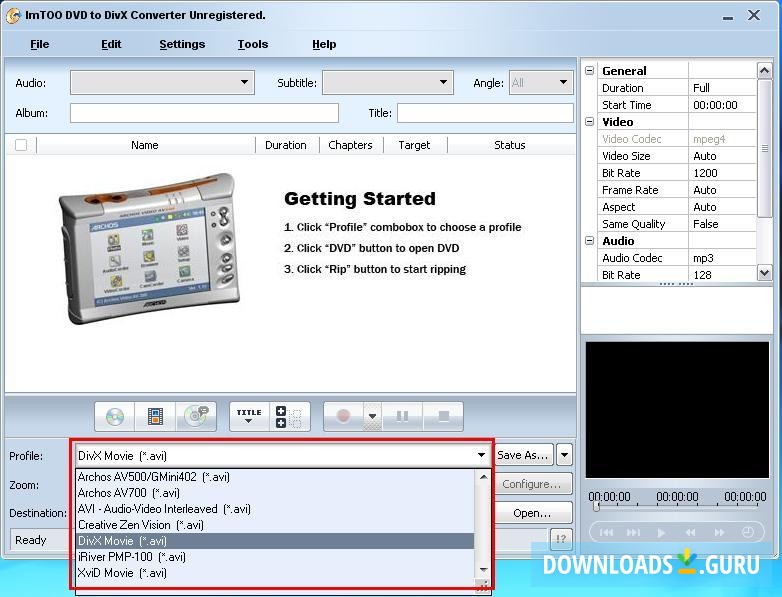
Task: Open the Rip options arrow
Action: [x=372, y=416]
